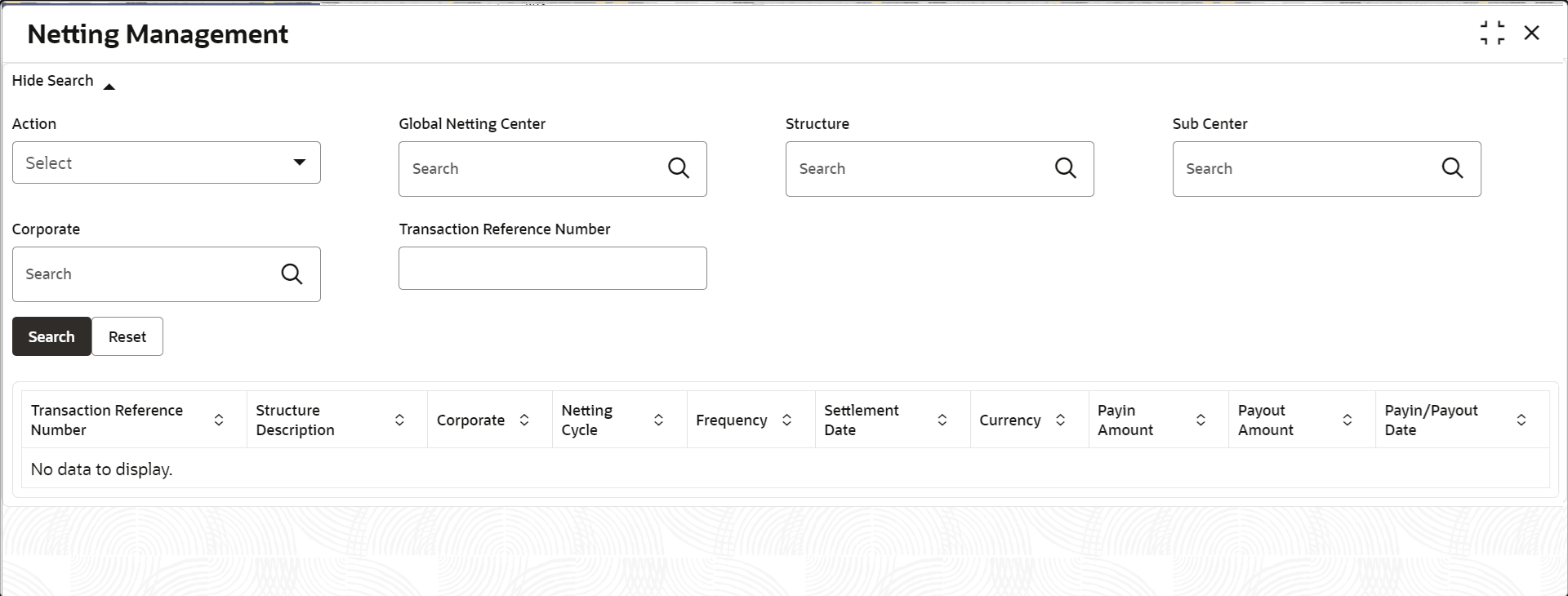The width and height of the screenshot is (1568, 596).
Task: Sort the Netting Cycle column
Action: [658, 420]
